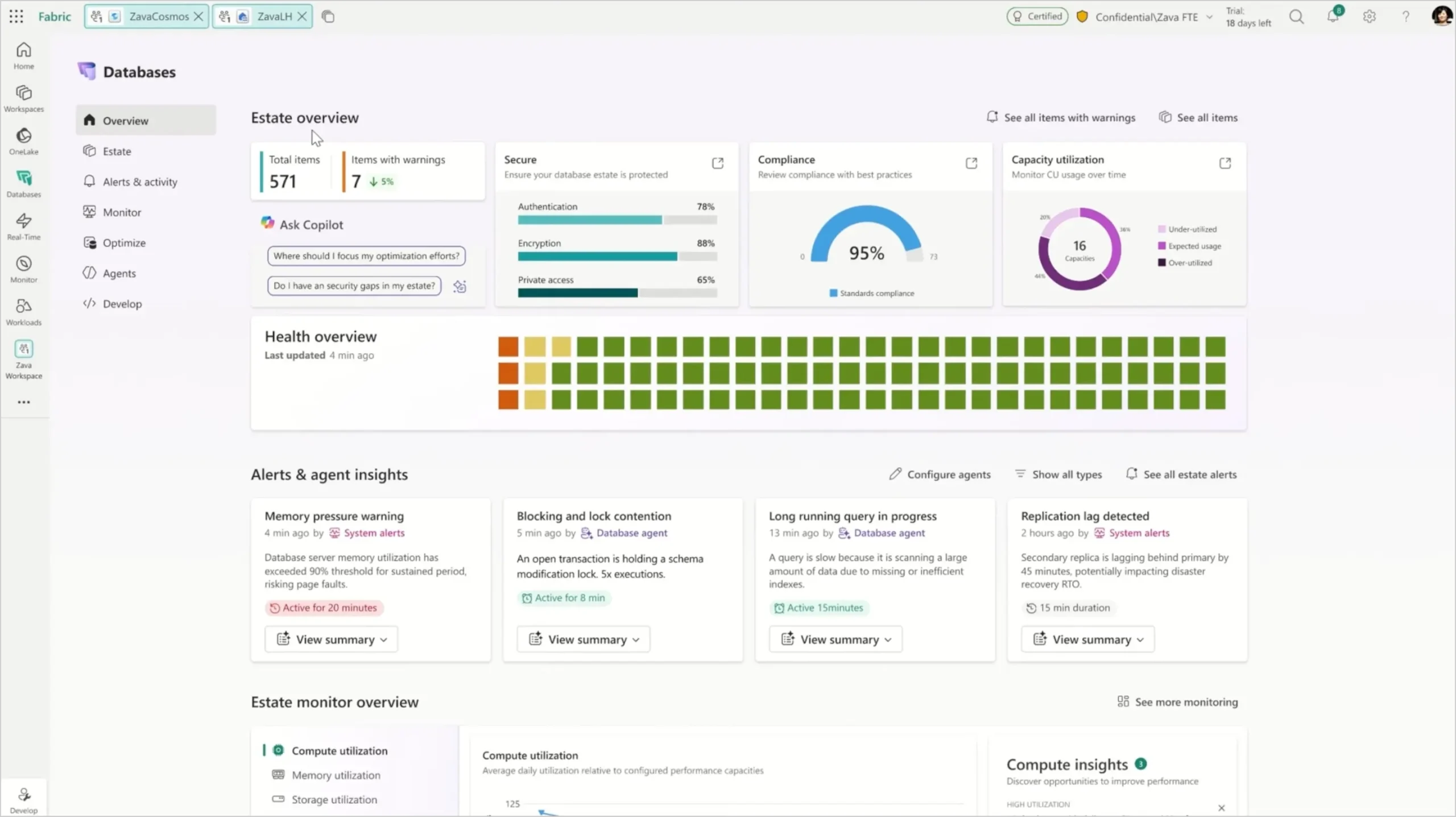
Task: Open See all estate alerts
Action: tap(1181, 474)
